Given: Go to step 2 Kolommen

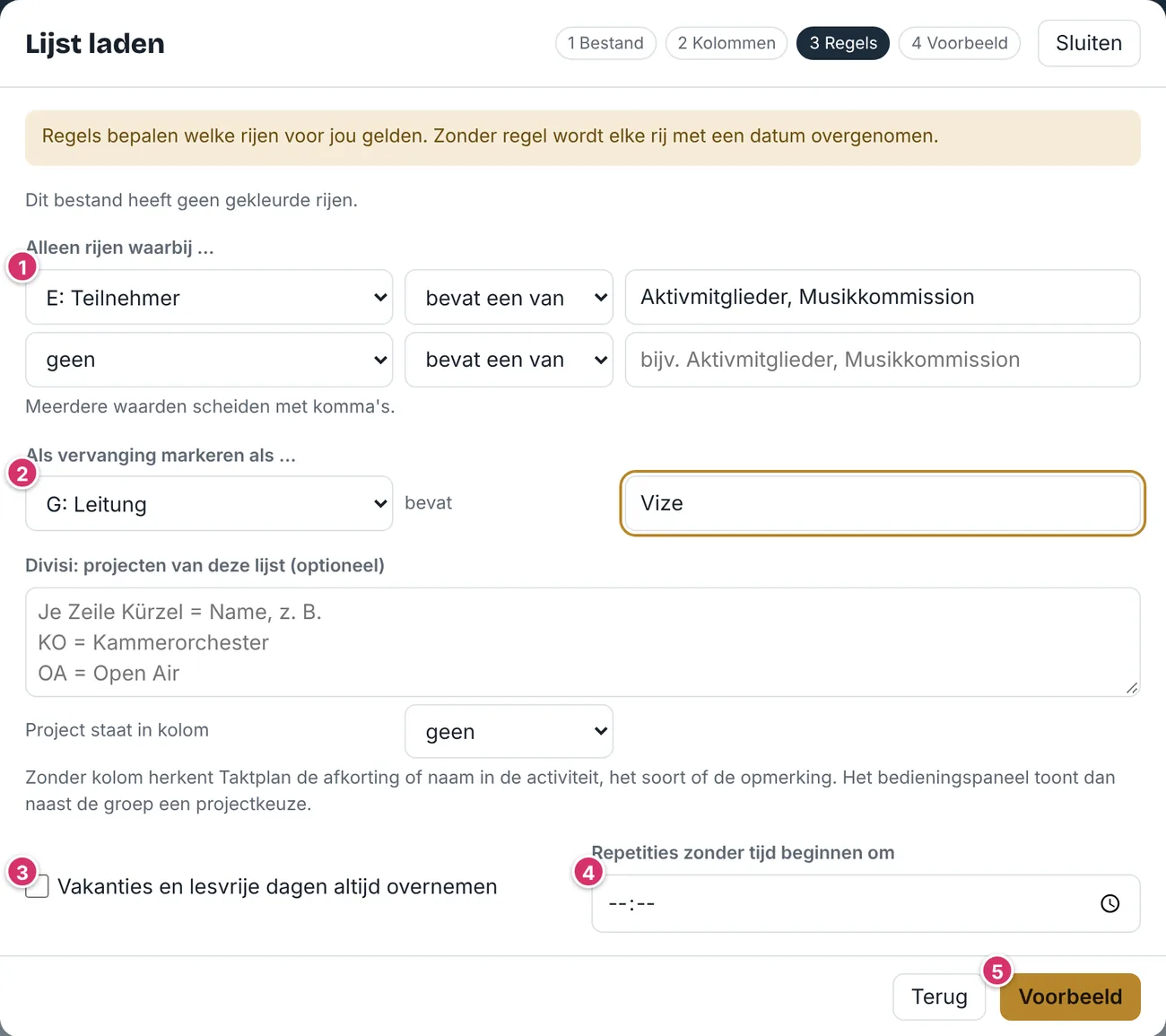Looking at the screenshot, I should click(x=727, y=43).
